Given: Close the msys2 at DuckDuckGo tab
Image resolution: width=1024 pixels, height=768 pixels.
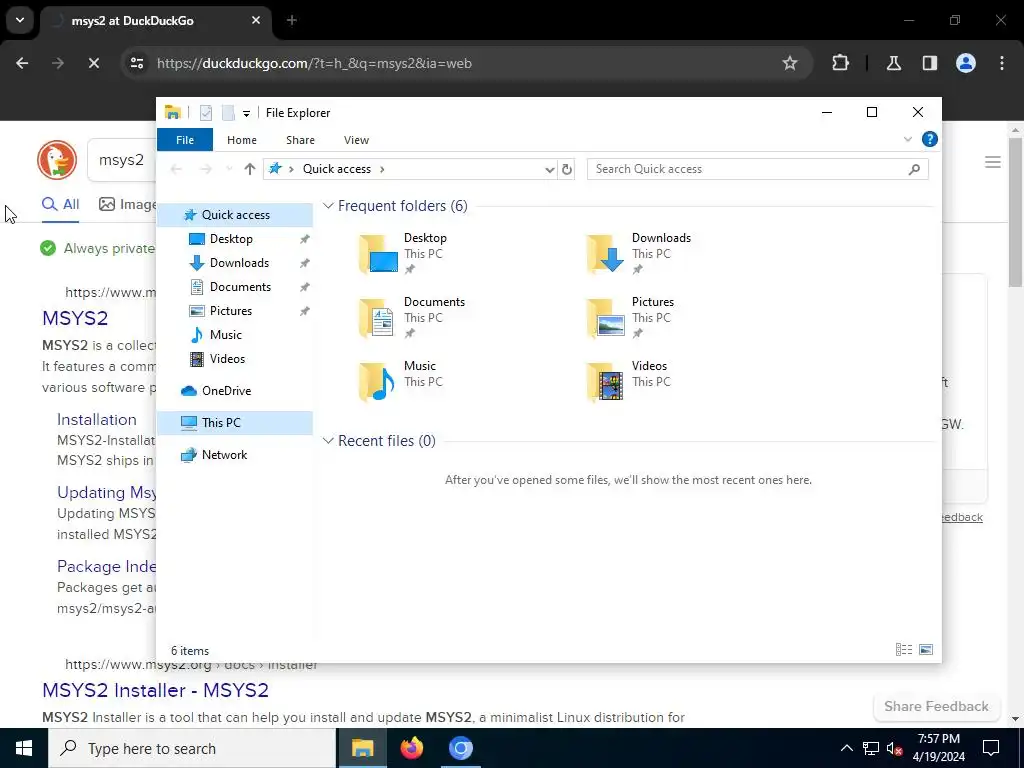Looking at the screenshot, I should [x=256, y=20].
